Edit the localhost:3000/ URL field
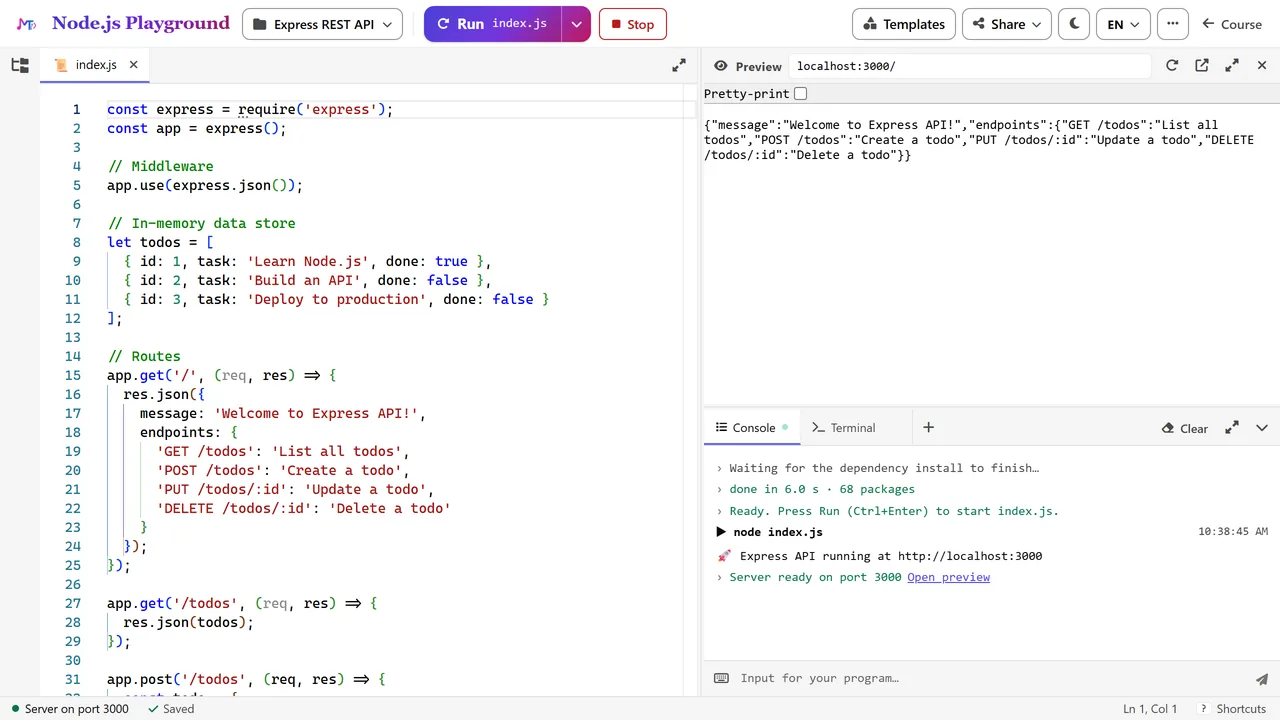1280x720 pixels. coord(969,66)
